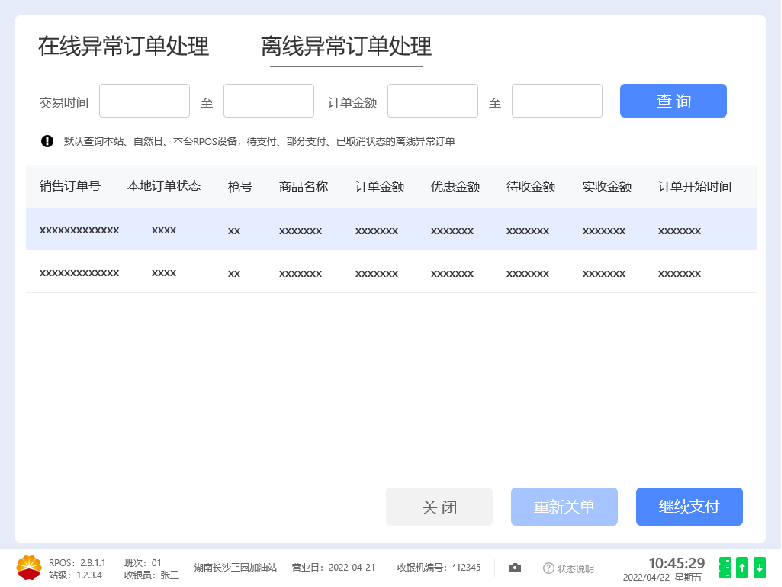This screenshot has height=587, width=782.
Task: Click the green down-arrow download indicator
Action: 759,568
